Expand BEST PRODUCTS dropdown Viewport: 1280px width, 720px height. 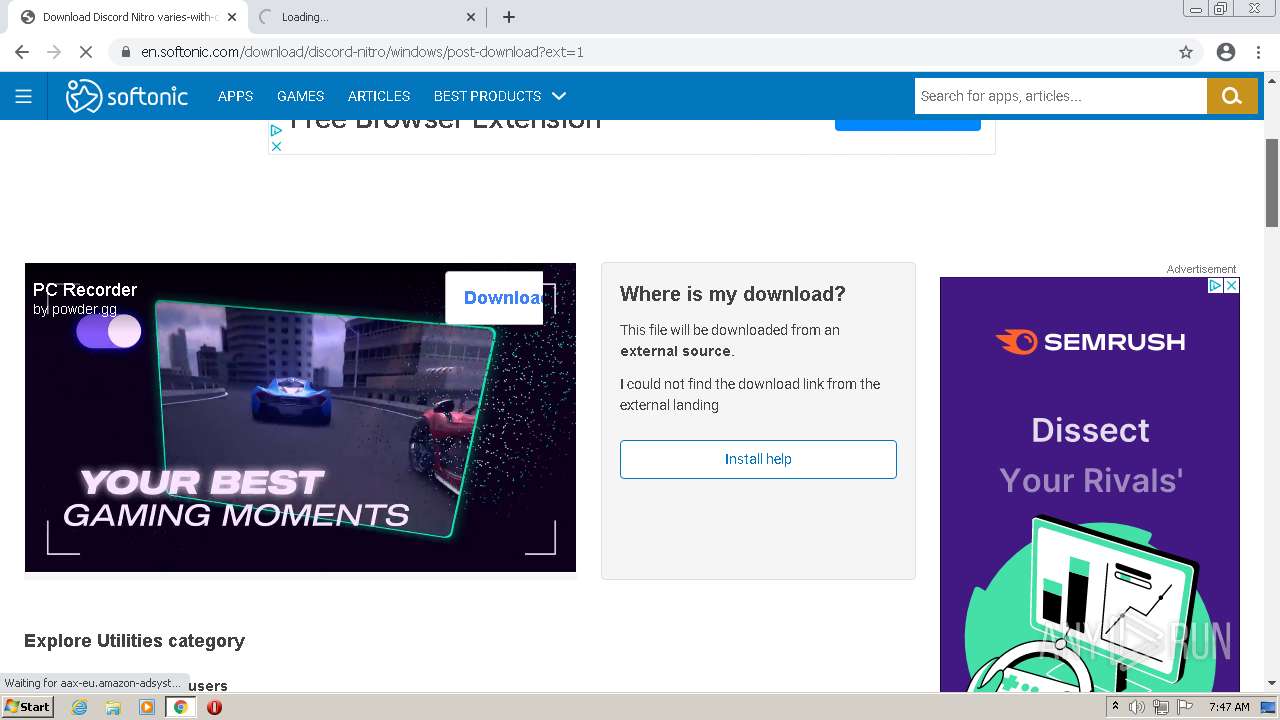point(500,96)
